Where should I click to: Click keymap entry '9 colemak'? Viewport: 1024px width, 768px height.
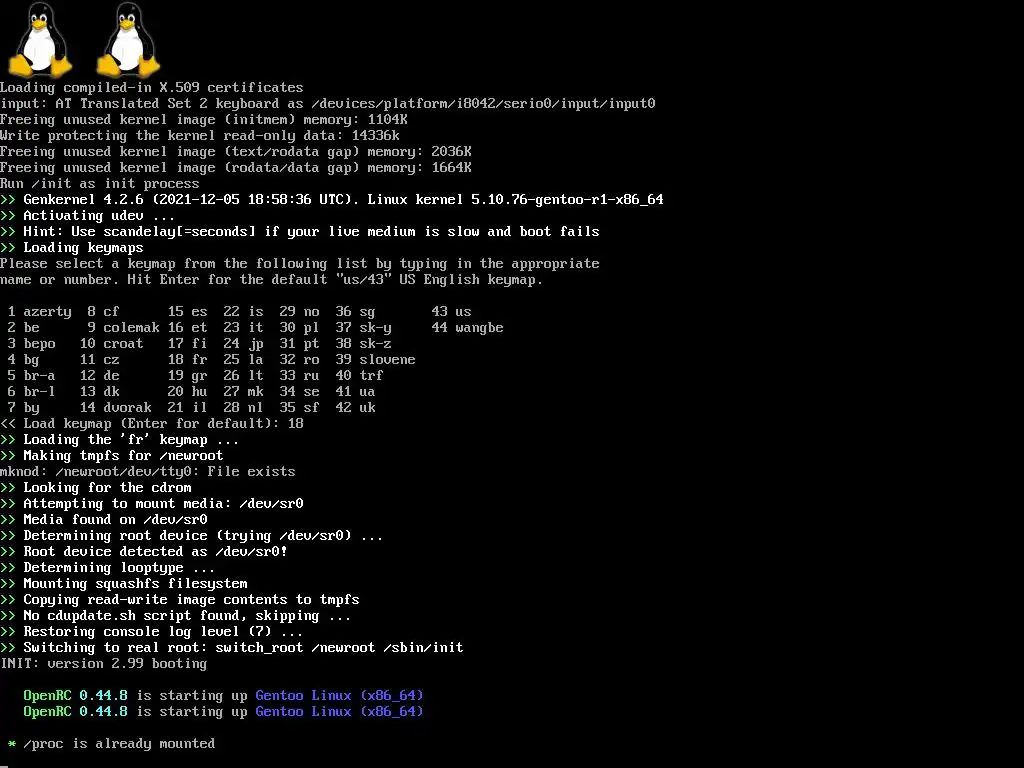123,328
